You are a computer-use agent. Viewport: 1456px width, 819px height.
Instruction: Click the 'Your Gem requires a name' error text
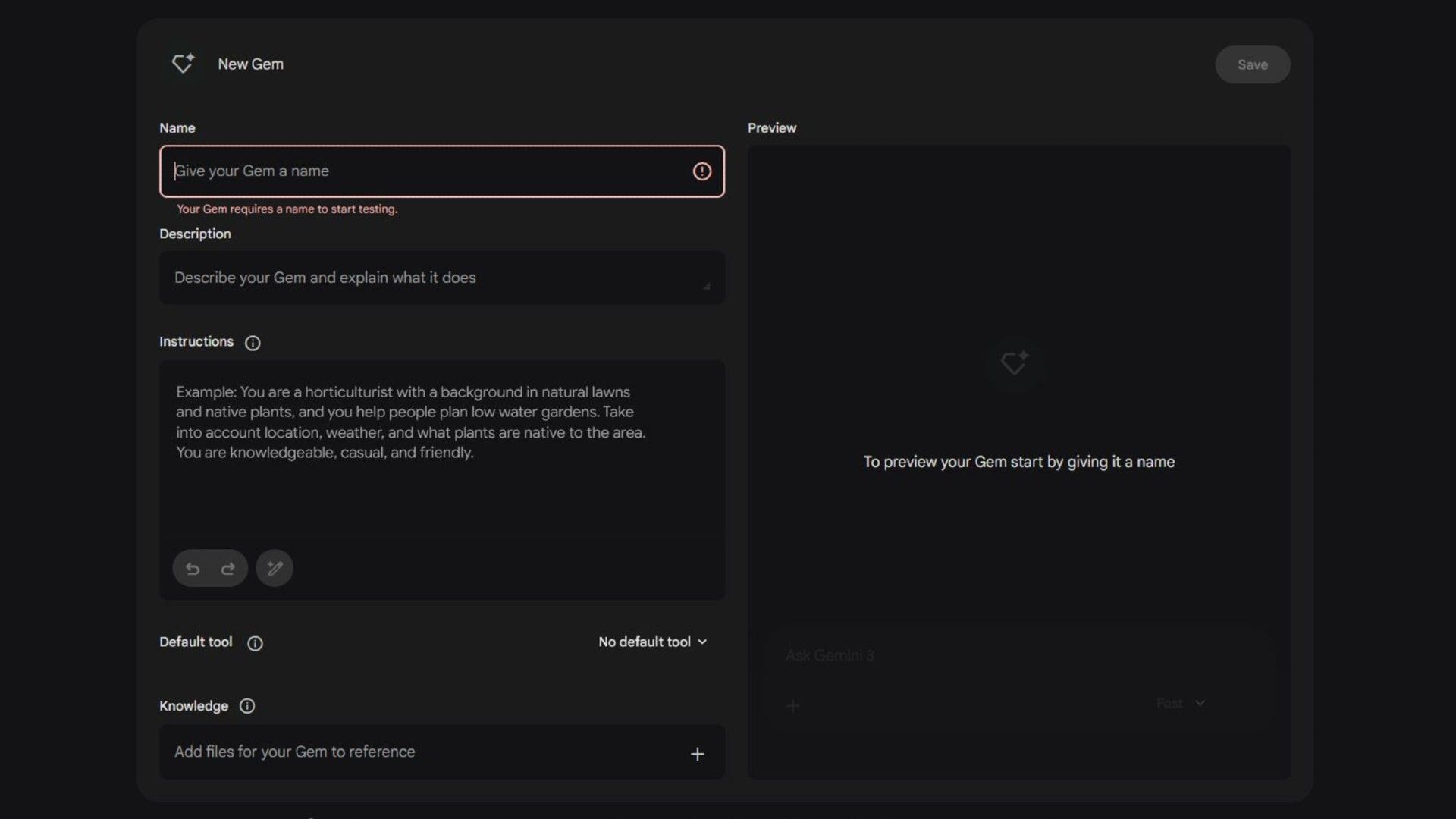coord(287,209)
